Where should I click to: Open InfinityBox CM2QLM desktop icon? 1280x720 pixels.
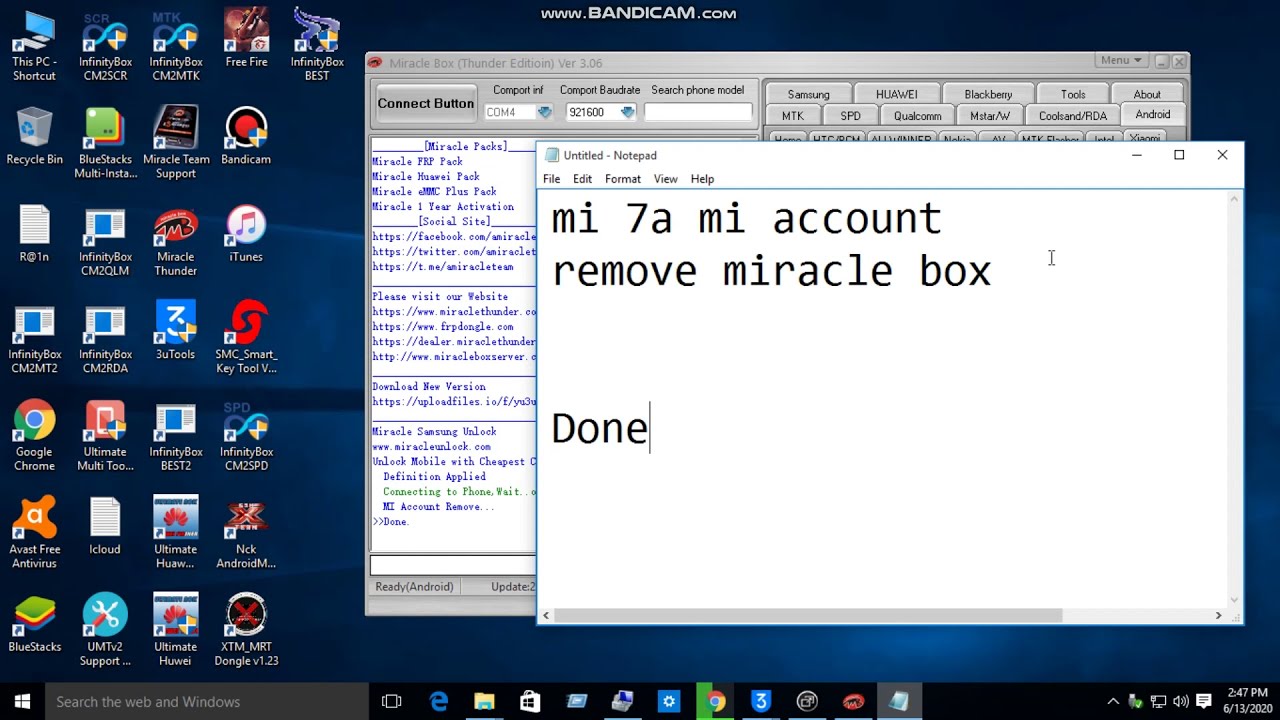[105, 240]
